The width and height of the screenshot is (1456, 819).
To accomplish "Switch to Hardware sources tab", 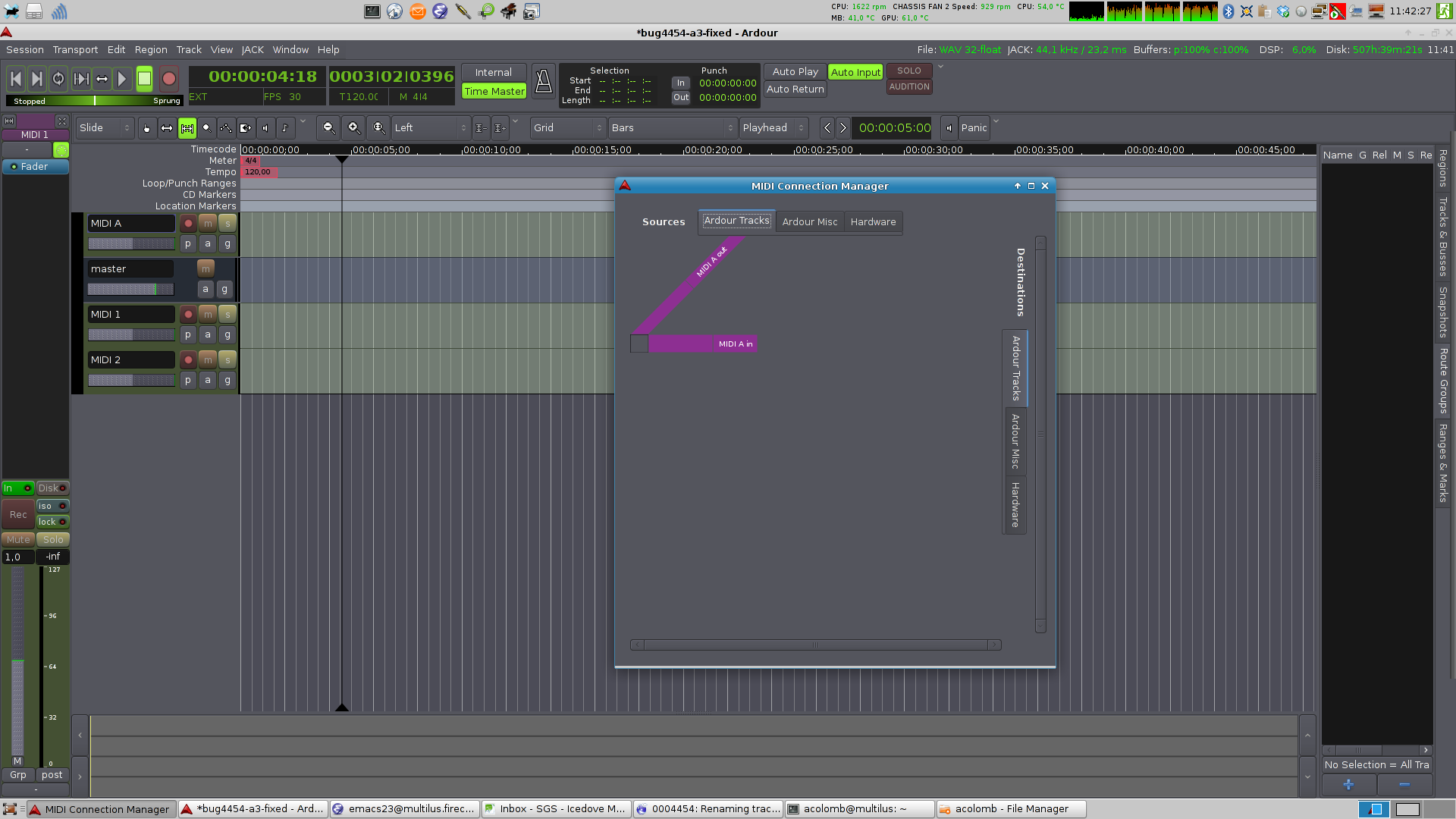I will click(873, 222).
